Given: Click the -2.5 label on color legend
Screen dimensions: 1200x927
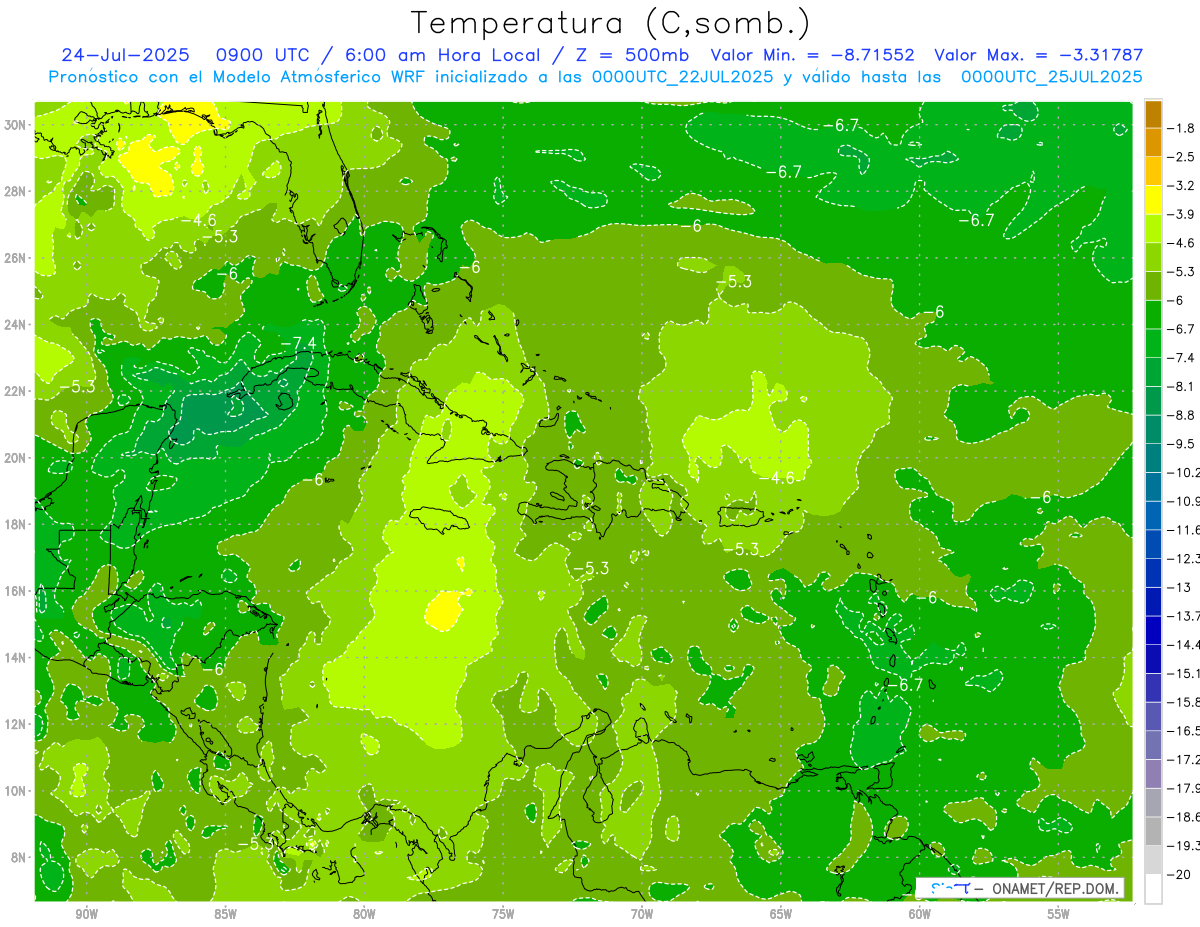Looking at the screenshot, I should [1182, 157].
